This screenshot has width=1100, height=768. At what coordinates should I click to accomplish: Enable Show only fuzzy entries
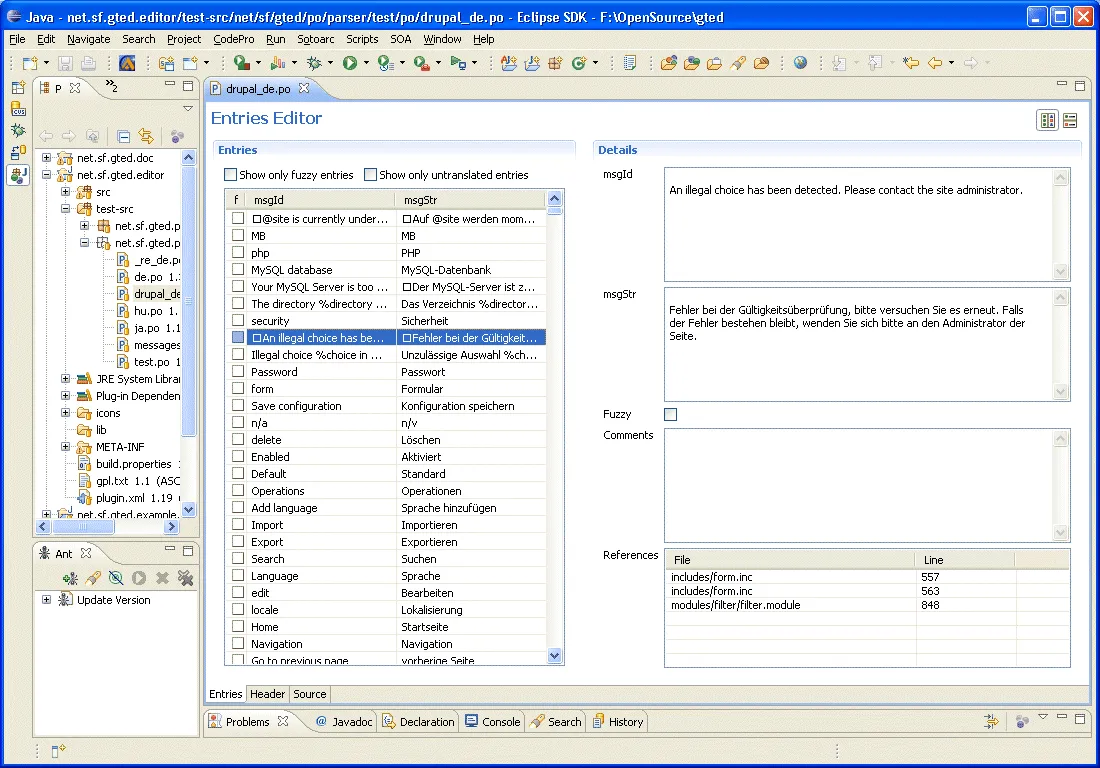tap(229, 174)
